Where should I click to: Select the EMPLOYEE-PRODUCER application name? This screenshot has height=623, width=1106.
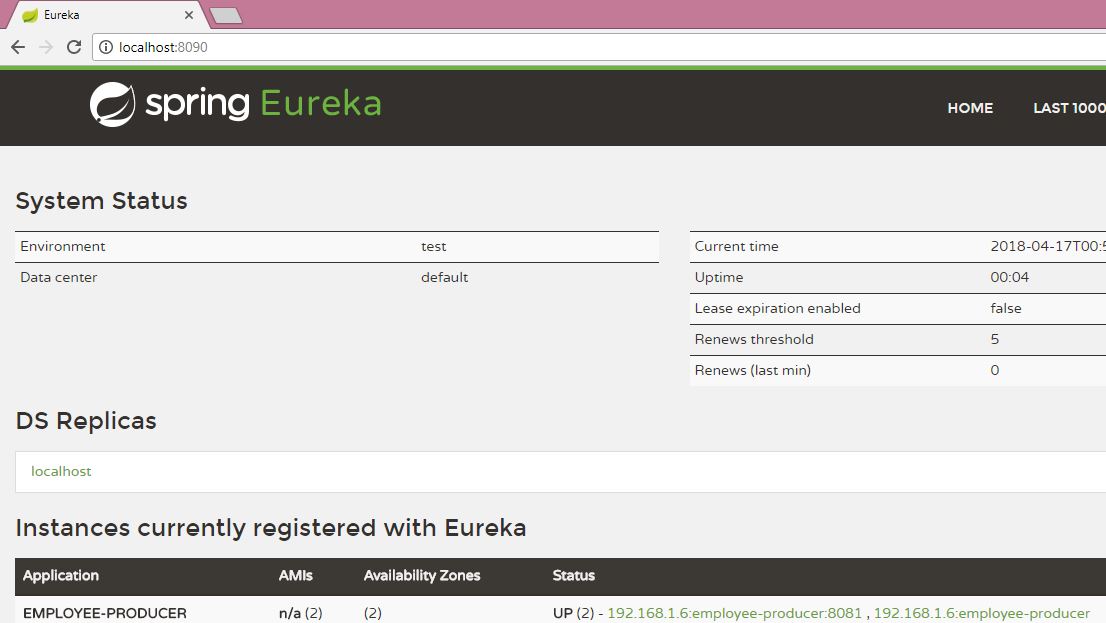(105, 613)
